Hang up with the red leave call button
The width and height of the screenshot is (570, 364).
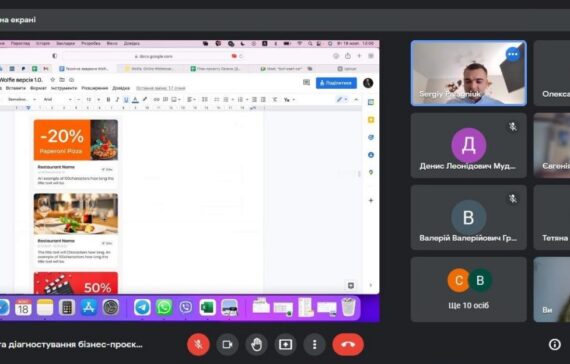[x=348, y=344]
